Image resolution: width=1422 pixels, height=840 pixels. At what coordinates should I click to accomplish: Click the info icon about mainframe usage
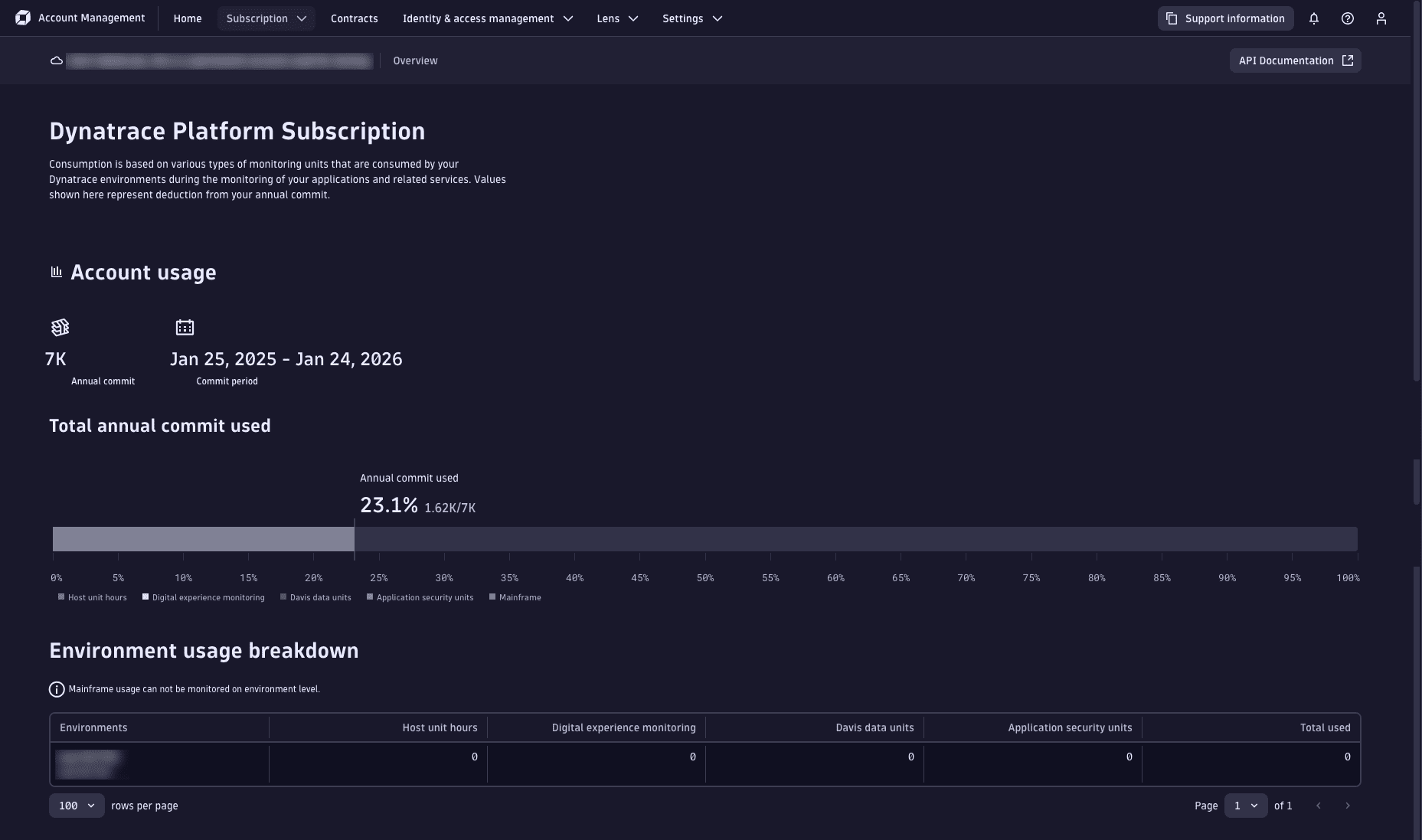pyautogui.click(x=57, y=689)
